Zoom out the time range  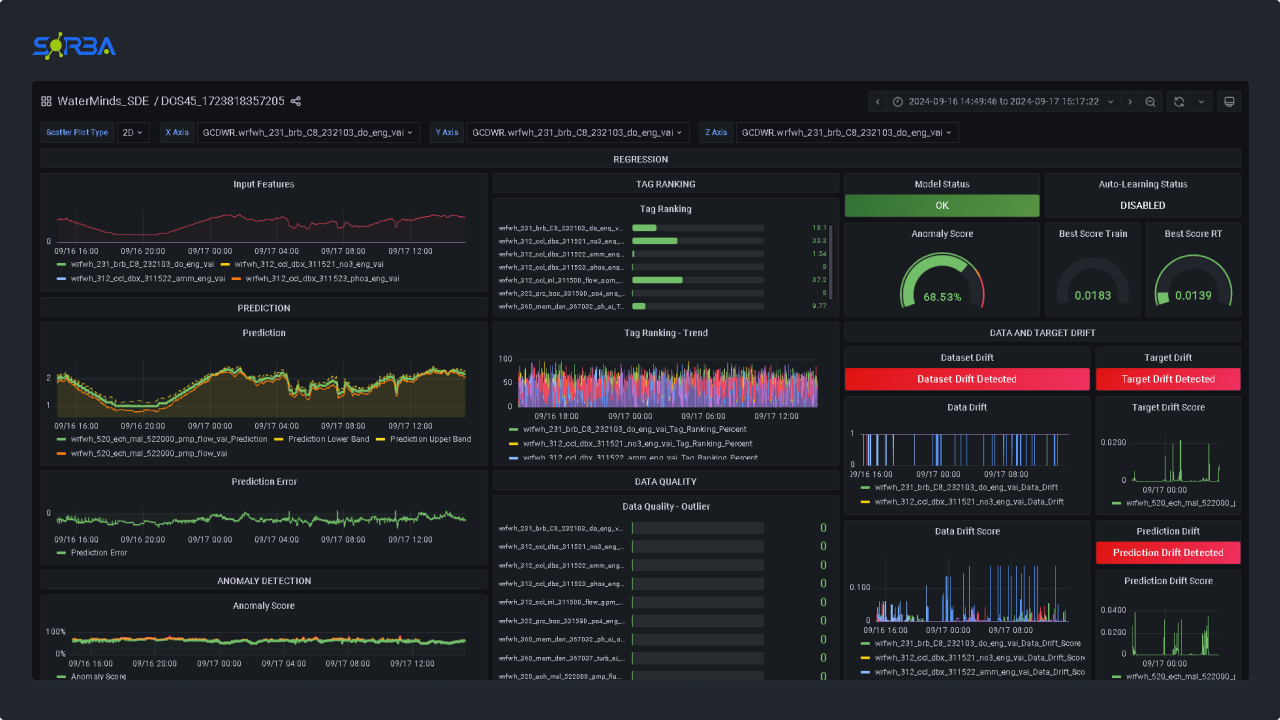click(1150, 101)
